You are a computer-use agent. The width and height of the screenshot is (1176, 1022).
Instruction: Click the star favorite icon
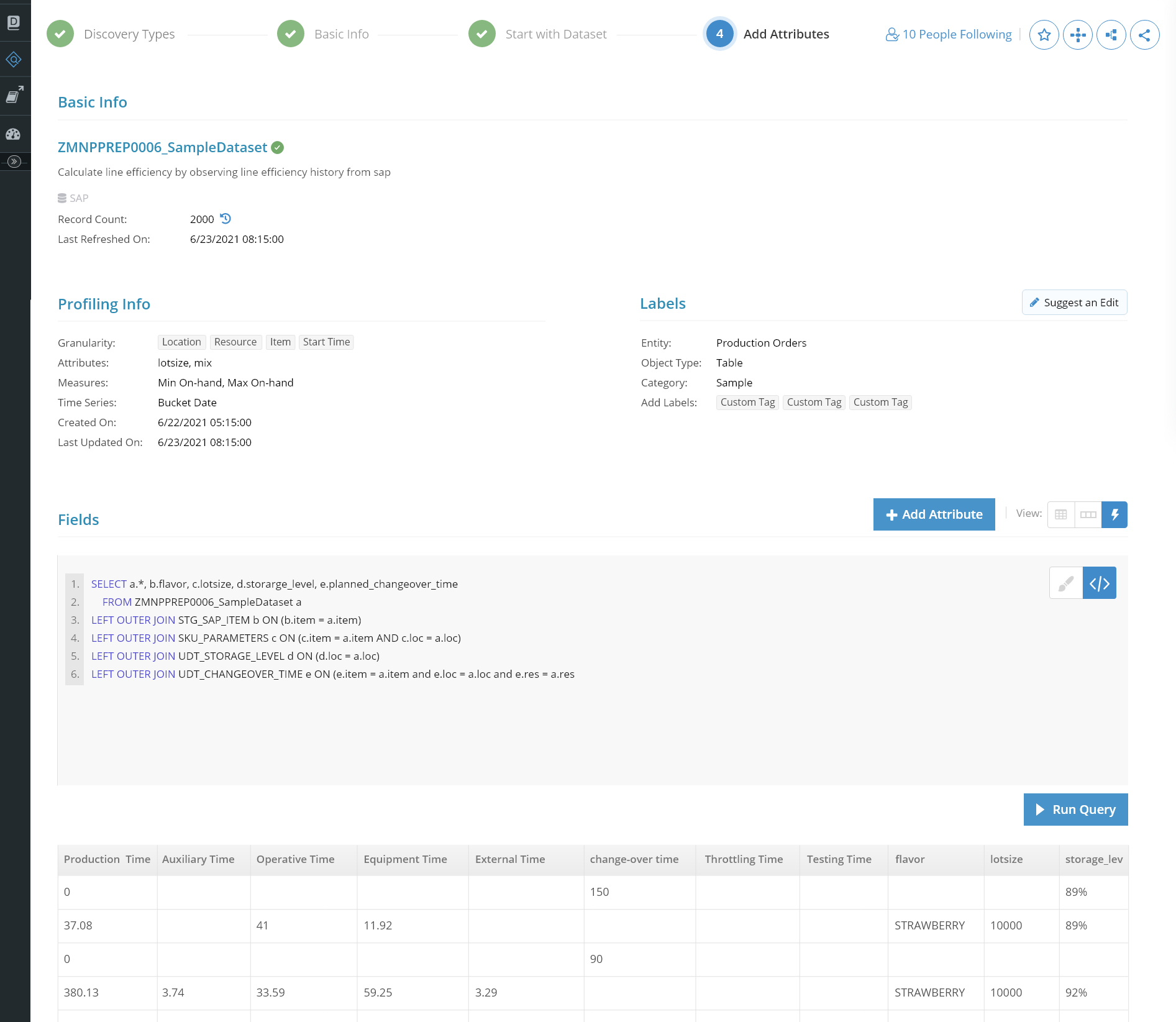(x=1044, y=35)
